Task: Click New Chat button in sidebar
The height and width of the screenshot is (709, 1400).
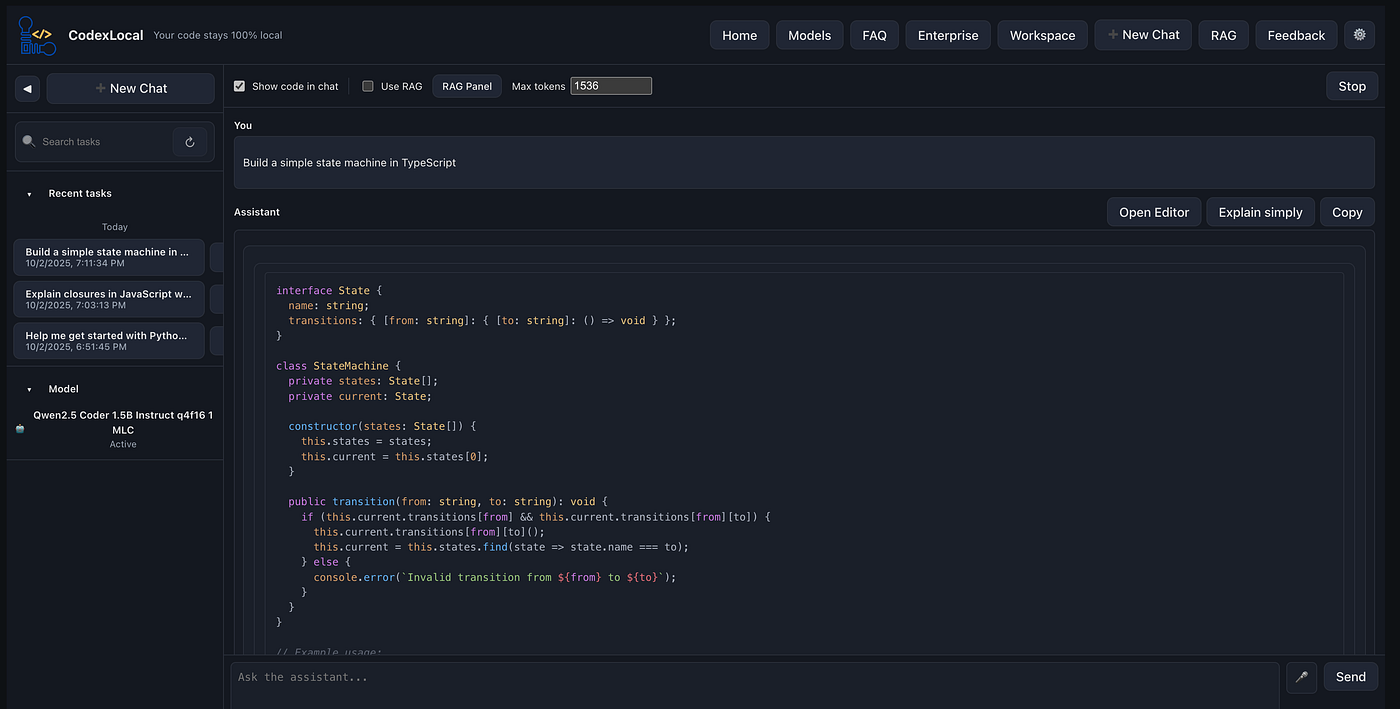Action: point(131,88)
